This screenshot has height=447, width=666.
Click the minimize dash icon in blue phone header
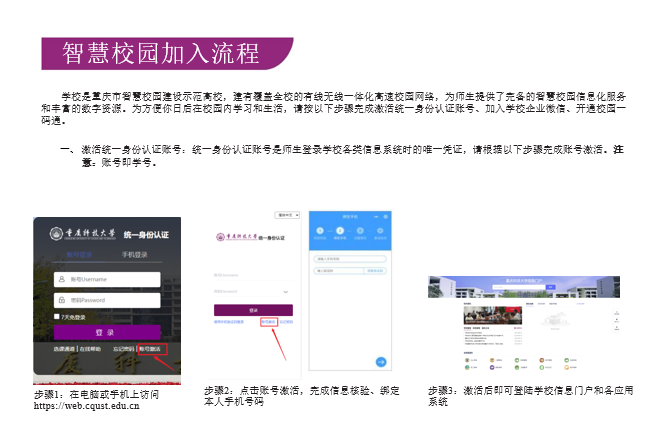click(376, 217)
